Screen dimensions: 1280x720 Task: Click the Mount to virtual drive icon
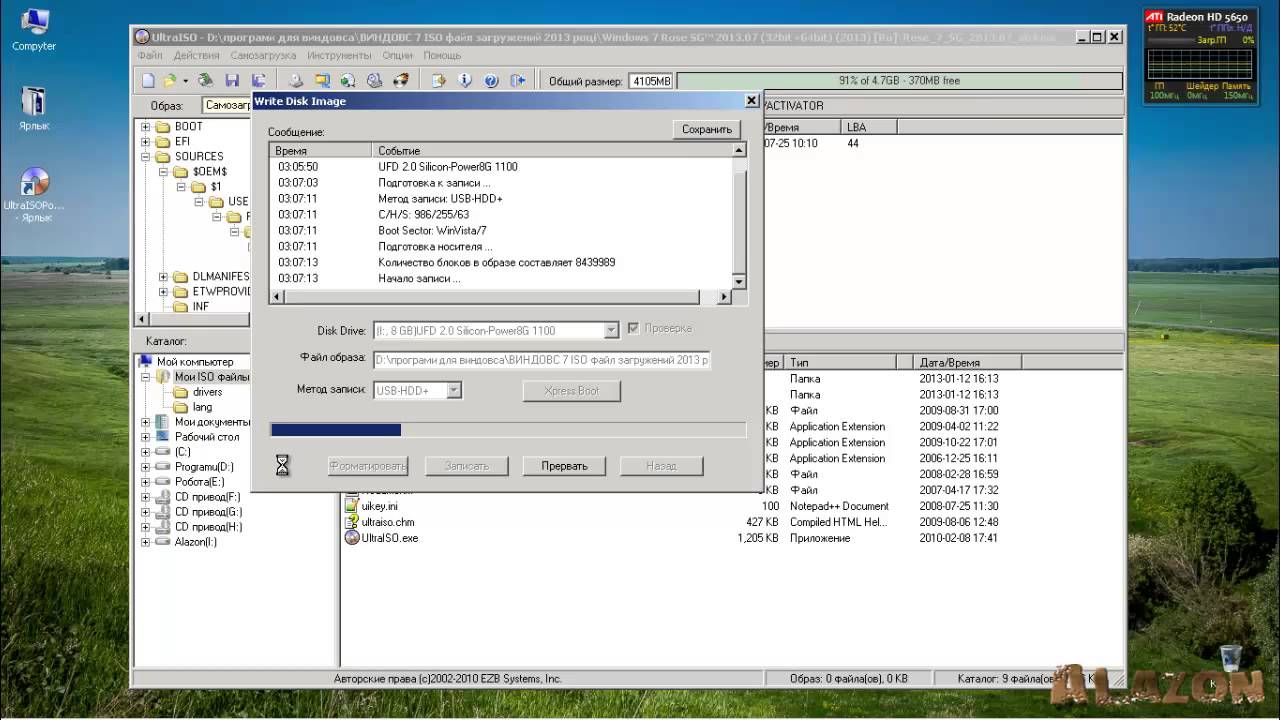pyautogui.click(x=374, y=80)
